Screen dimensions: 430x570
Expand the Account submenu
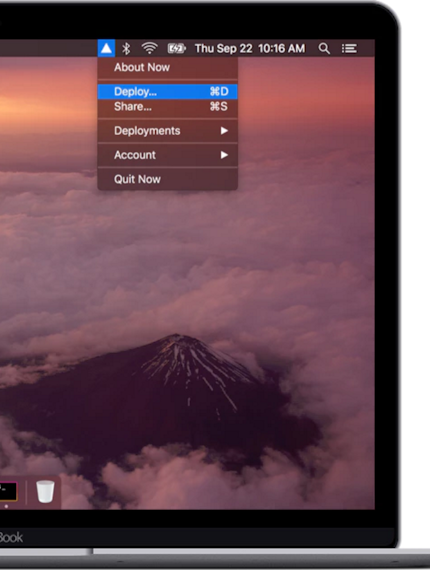168,155
